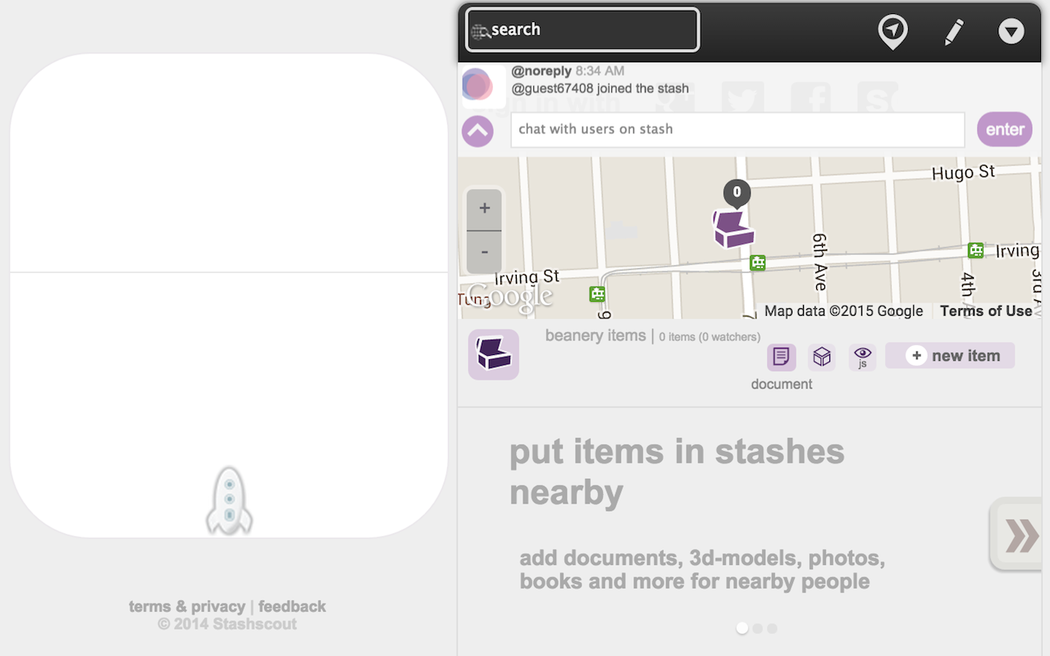Select the 3D model cube icon

[822, 356]
